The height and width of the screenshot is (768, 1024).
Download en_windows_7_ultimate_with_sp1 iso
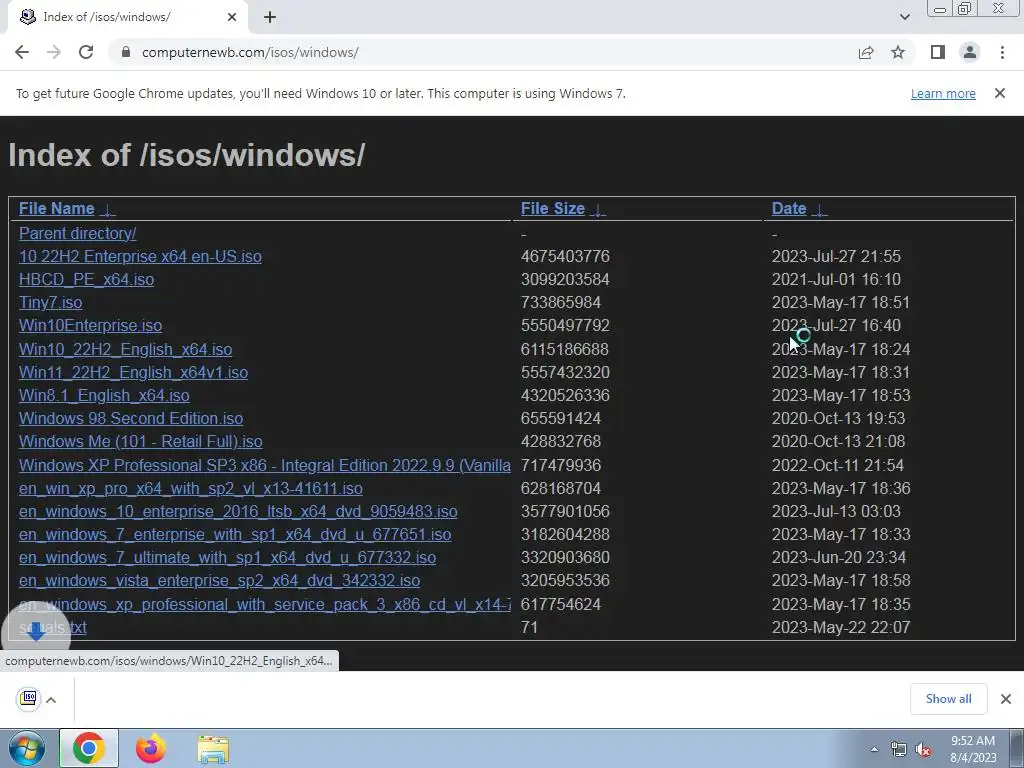(227, 557)
